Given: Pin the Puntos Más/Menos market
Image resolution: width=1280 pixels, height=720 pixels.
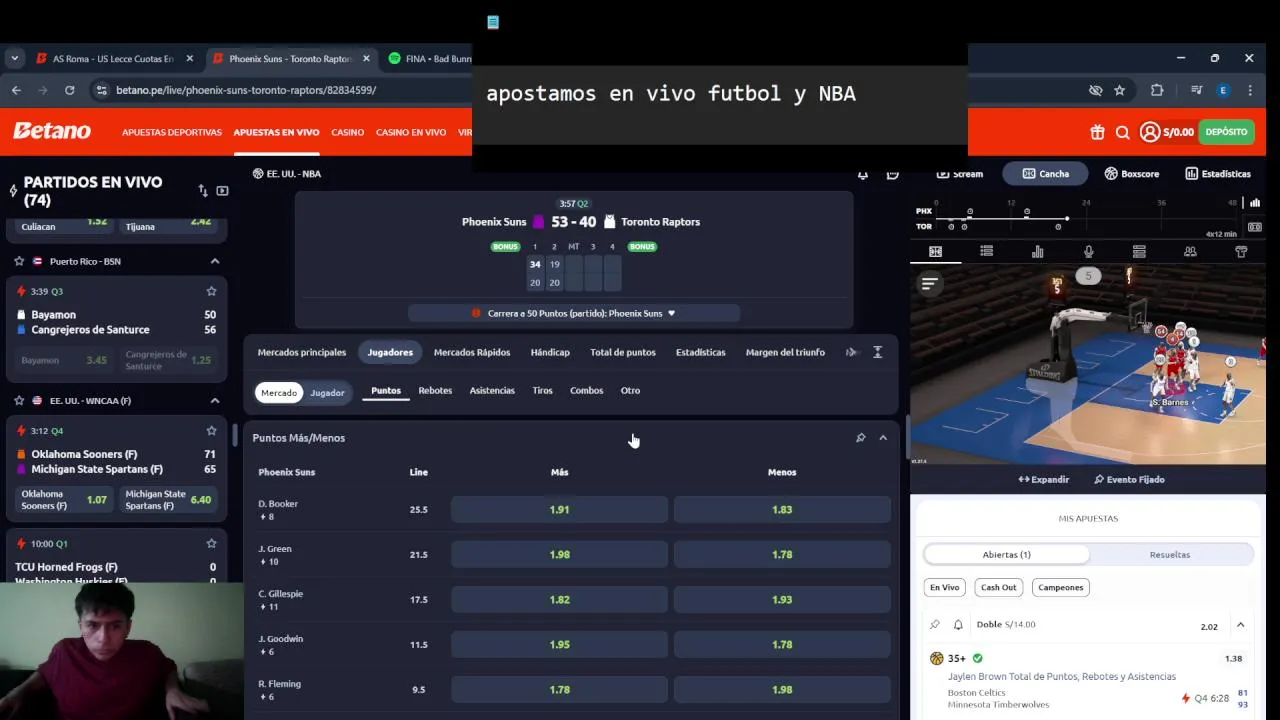Looking at the screenshot, I should click(x=860, y=438).
